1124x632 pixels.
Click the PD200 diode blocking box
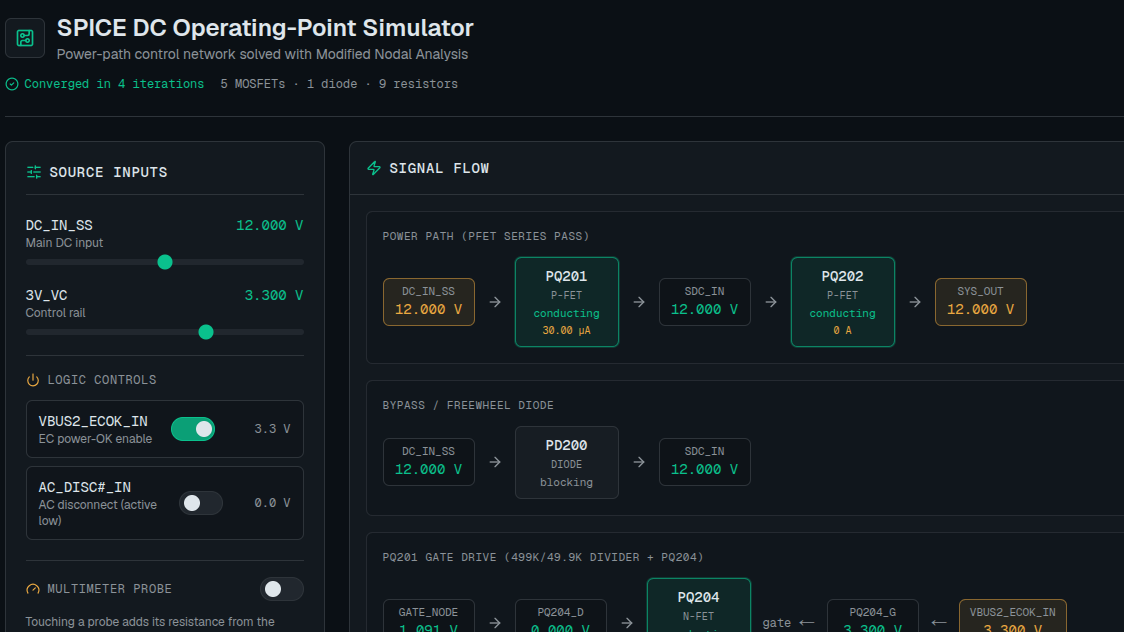pyautogui.click(x=566, y=463)
